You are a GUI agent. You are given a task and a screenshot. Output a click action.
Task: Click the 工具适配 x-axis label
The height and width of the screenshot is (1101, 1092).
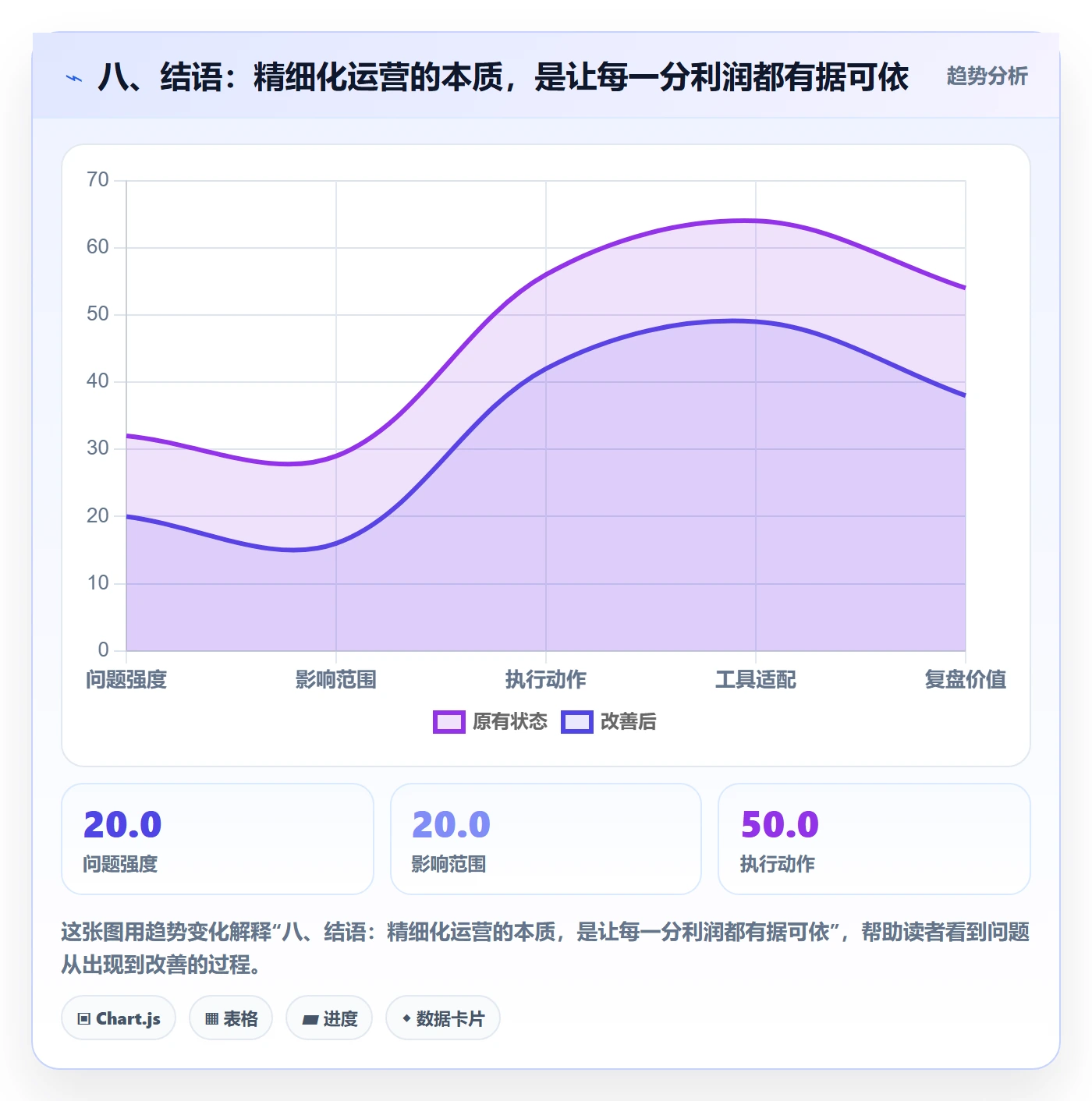coord(756,679)
